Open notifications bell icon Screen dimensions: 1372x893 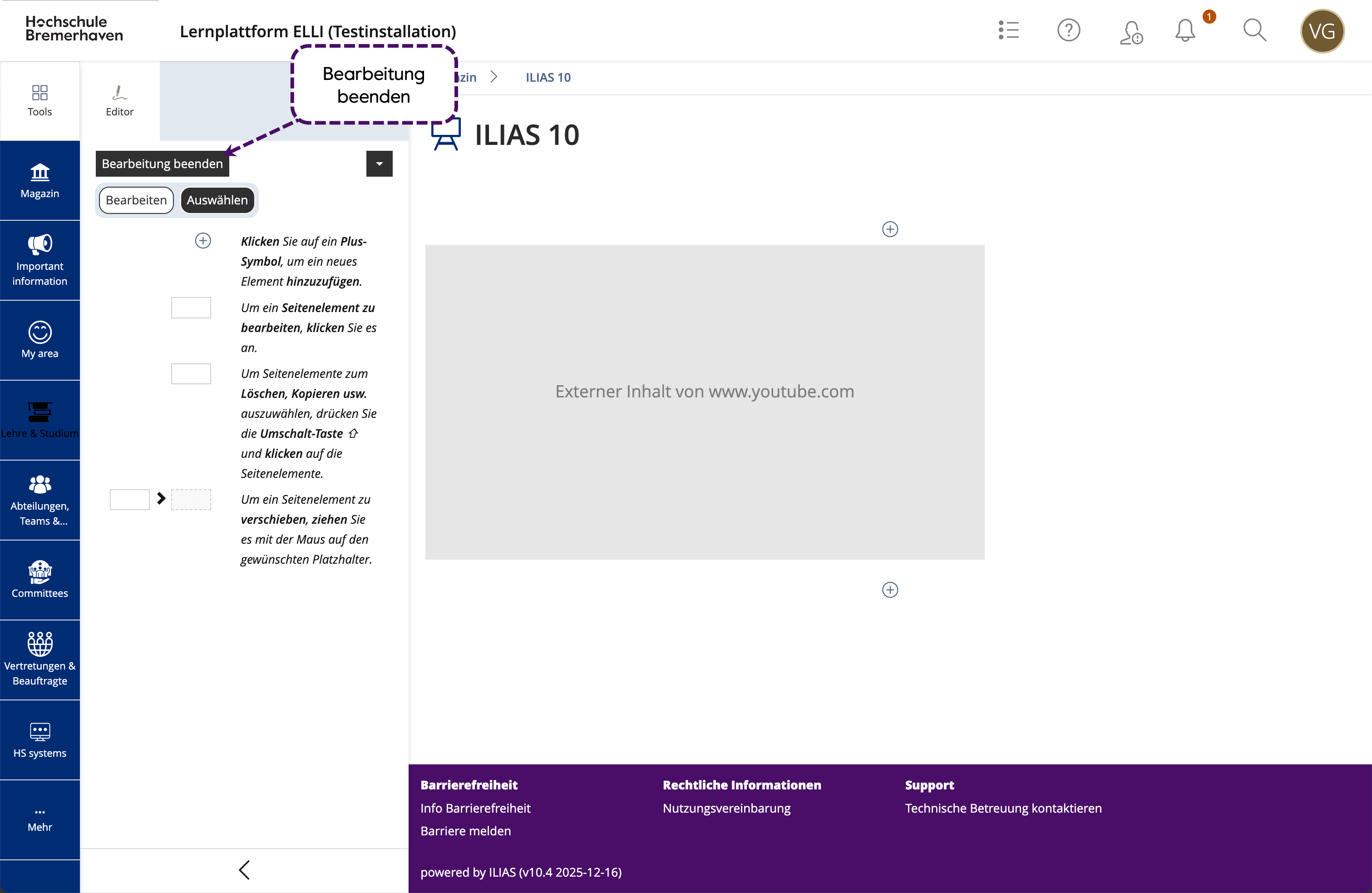click(x=1185, y=30)
